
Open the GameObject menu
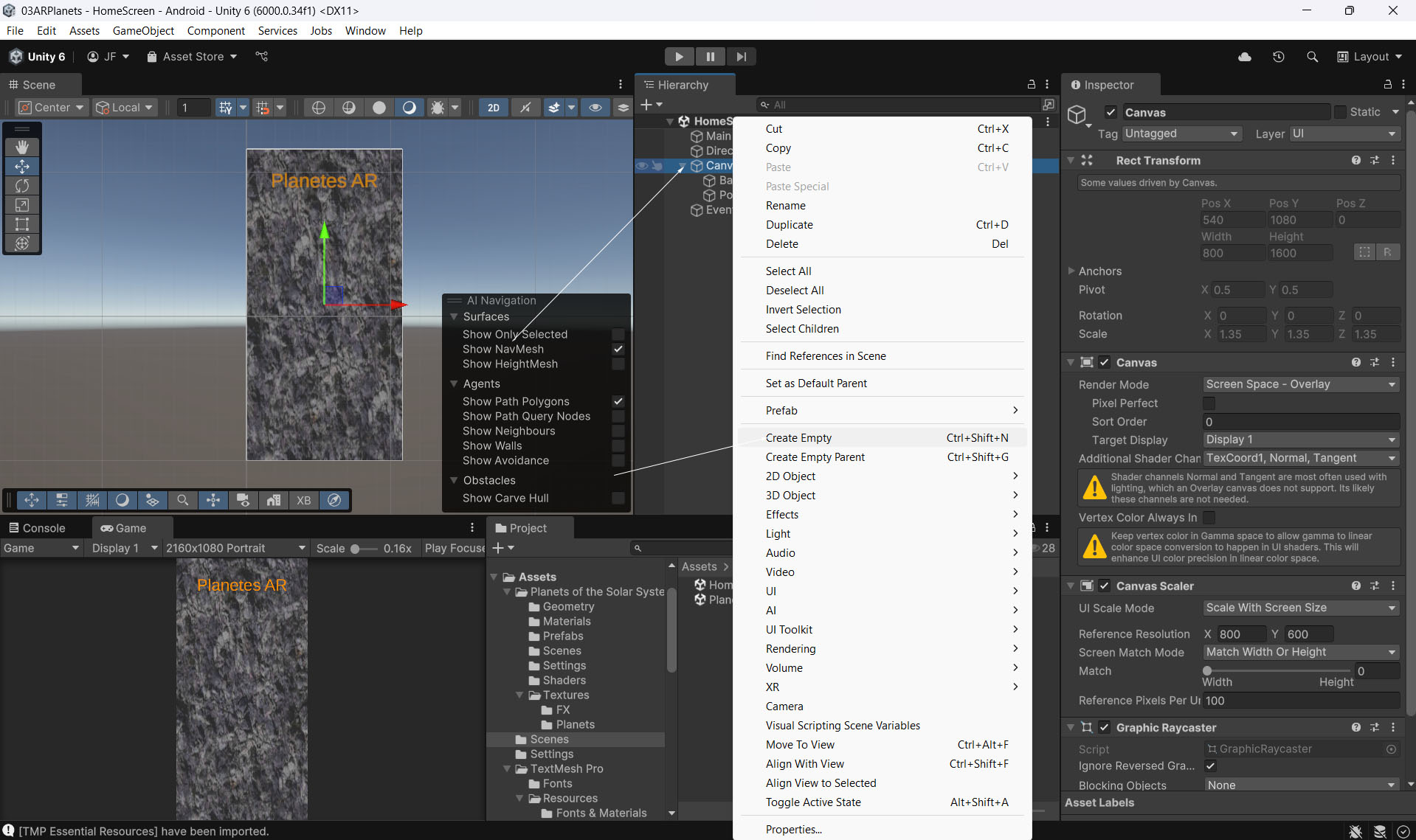143,31
